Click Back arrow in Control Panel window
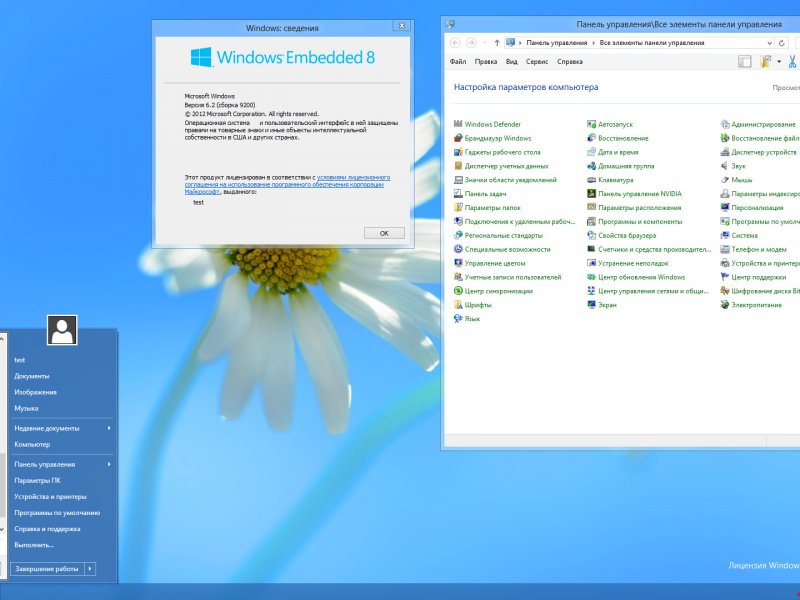800x600 pixels. [455, 43]
